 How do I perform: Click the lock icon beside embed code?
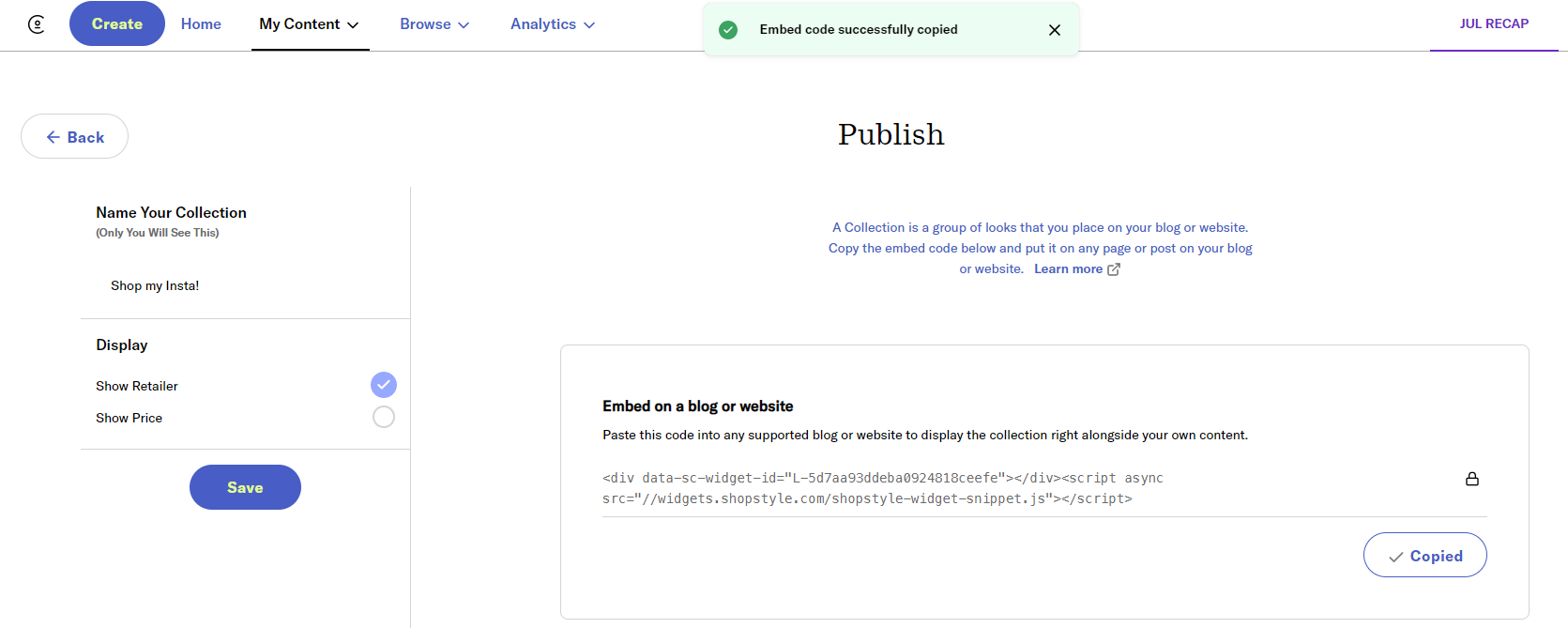(1471, 479)
